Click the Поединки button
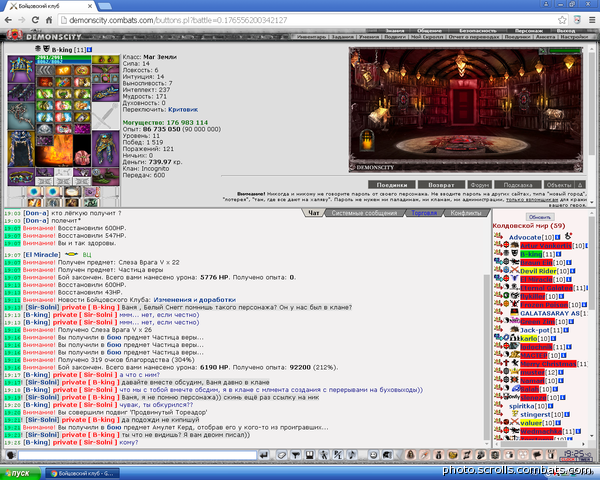The width and height of the screenshot is (600, 480). click(x=391, y=185)
